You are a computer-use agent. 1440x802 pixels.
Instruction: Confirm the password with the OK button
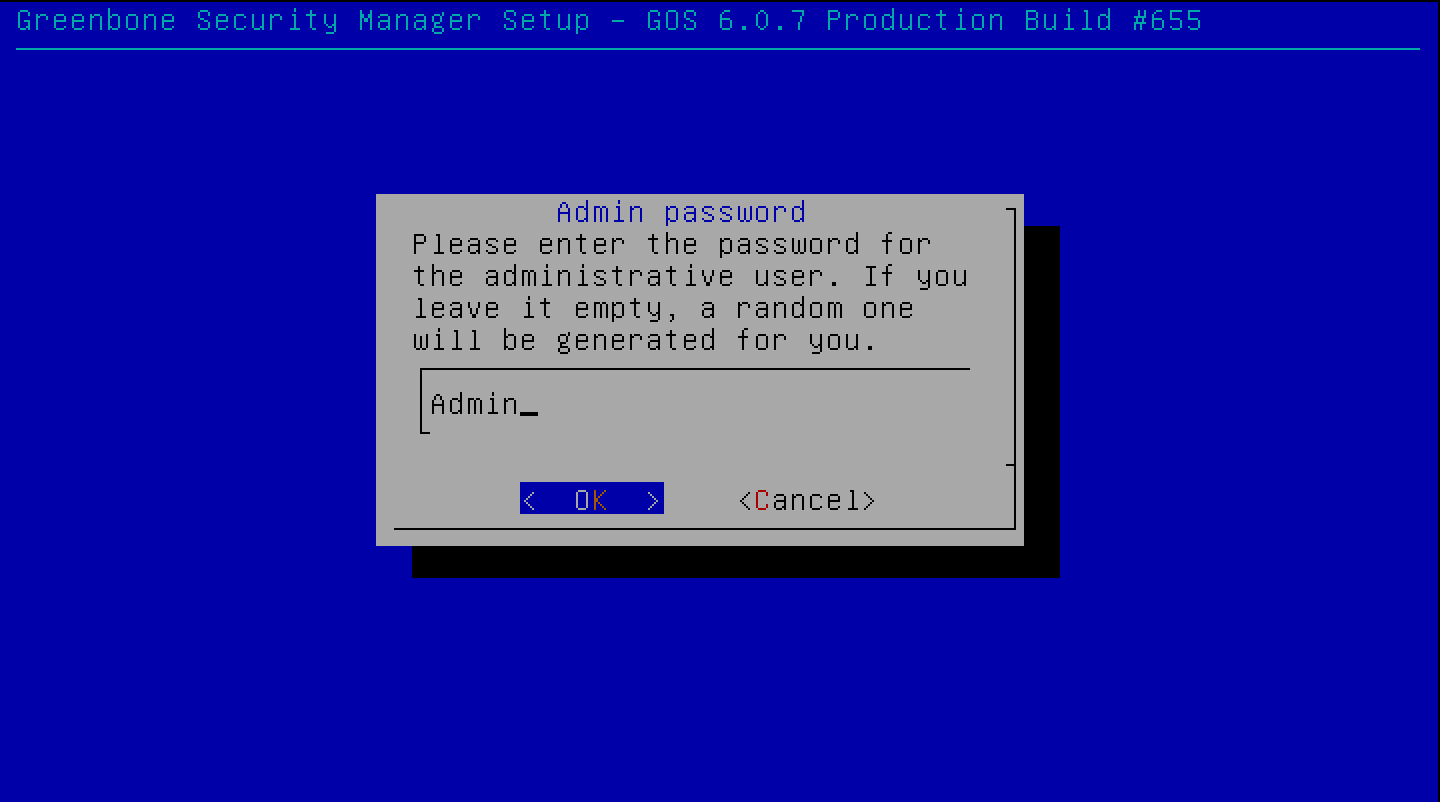point(592,499)
